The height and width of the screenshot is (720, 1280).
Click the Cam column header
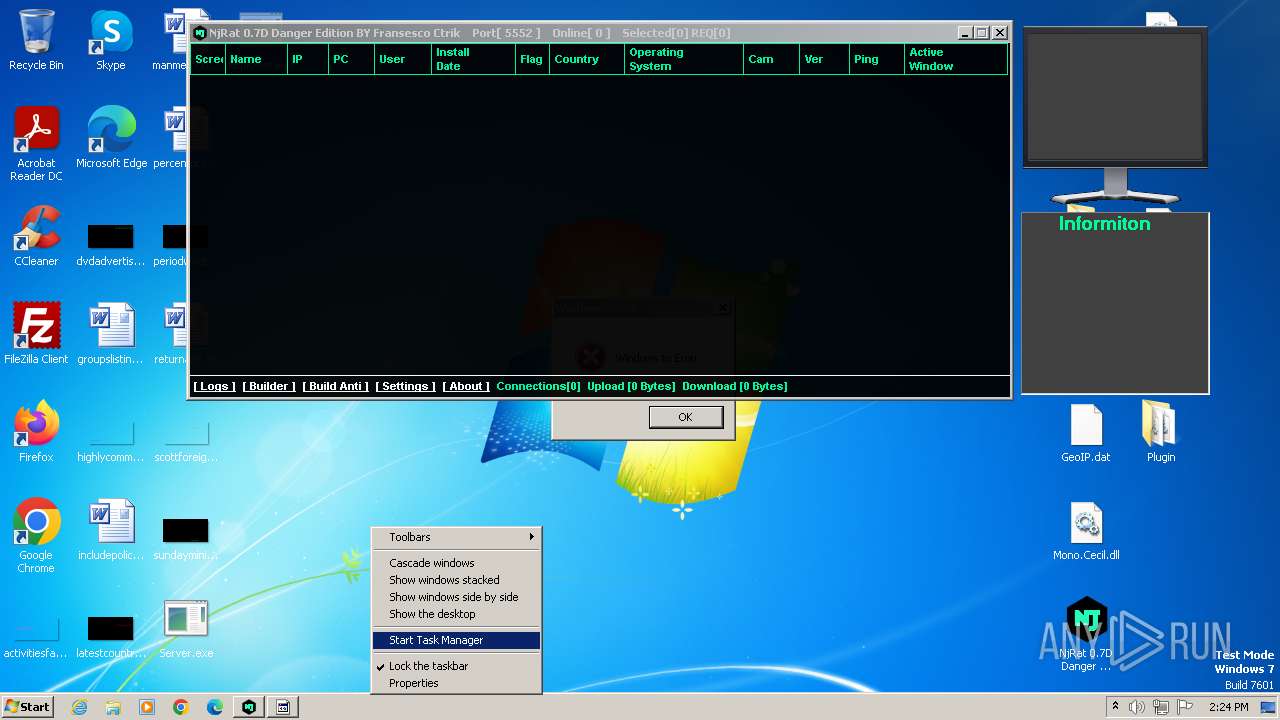coord(771,59)
